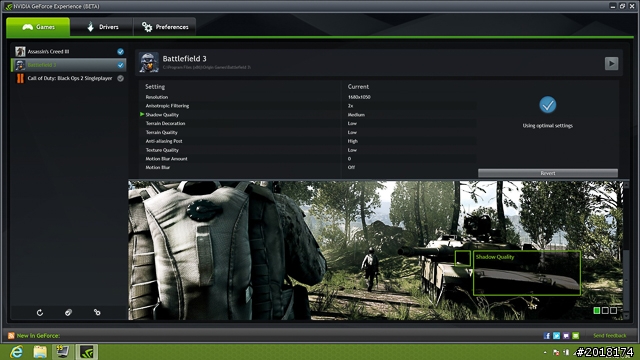Select the Resolution setting row
Image resolution: width=640 pixels, height=360 pixels.
tap(308, 97)
